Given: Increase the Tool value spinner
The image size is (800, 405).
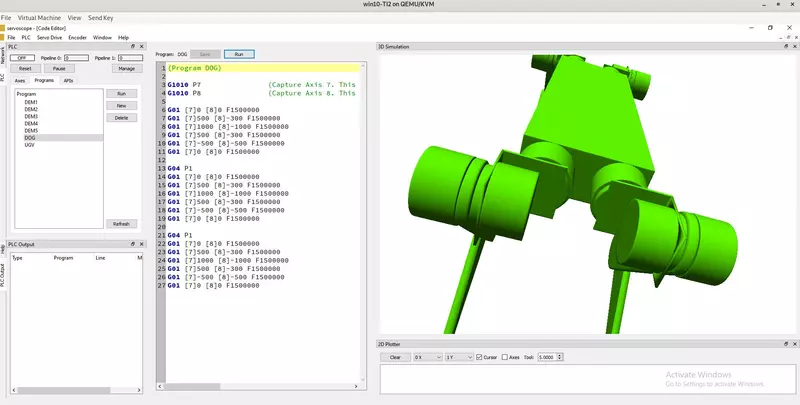Looking at the screenshot, I should [561, 355].
